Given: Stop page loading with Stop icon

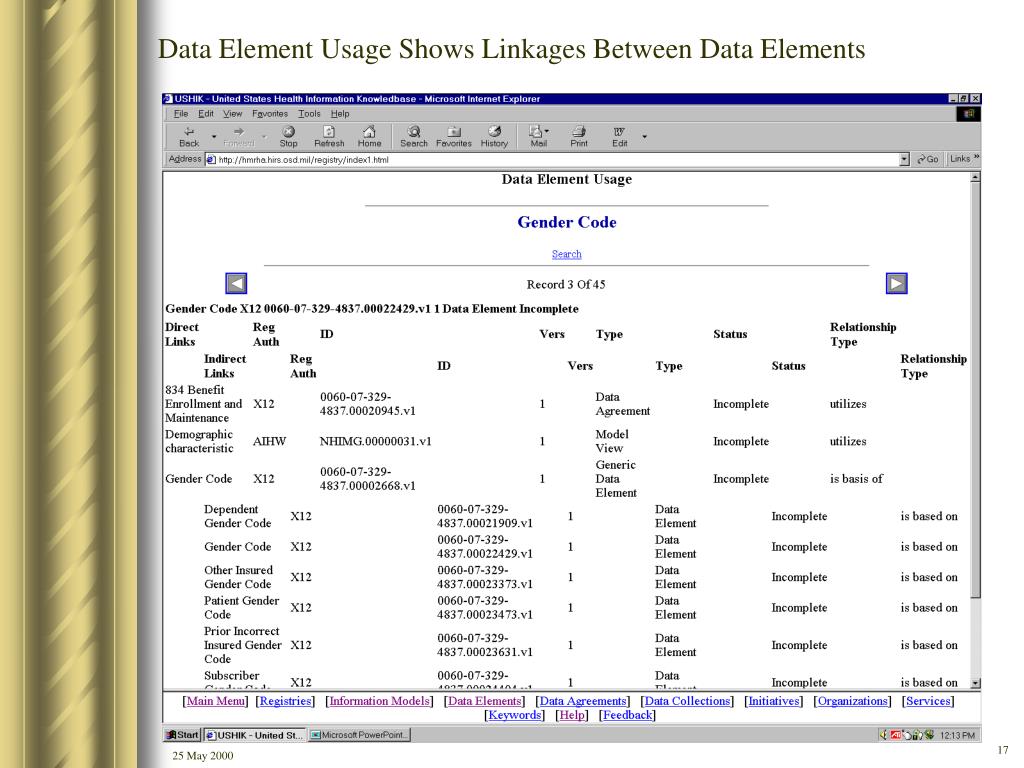Looking at the screenshot, I should [288, 136].
